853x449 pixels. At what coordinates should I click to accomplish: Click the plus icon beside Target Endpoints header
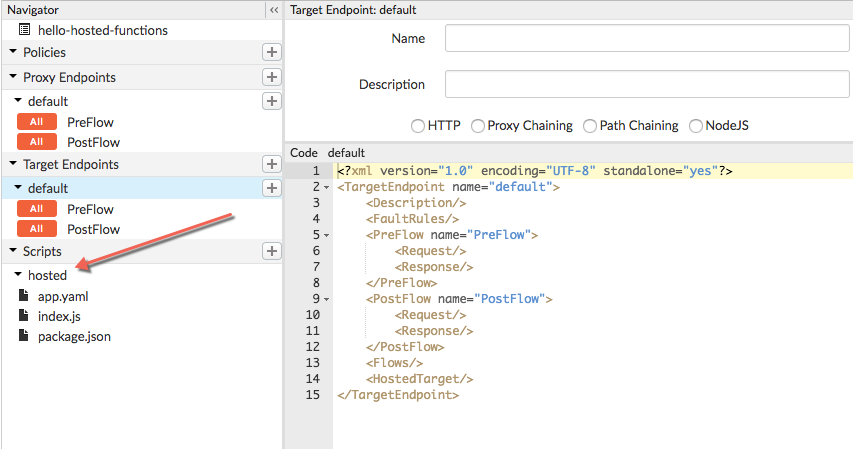pyautogui.click(x=271, y=164)
